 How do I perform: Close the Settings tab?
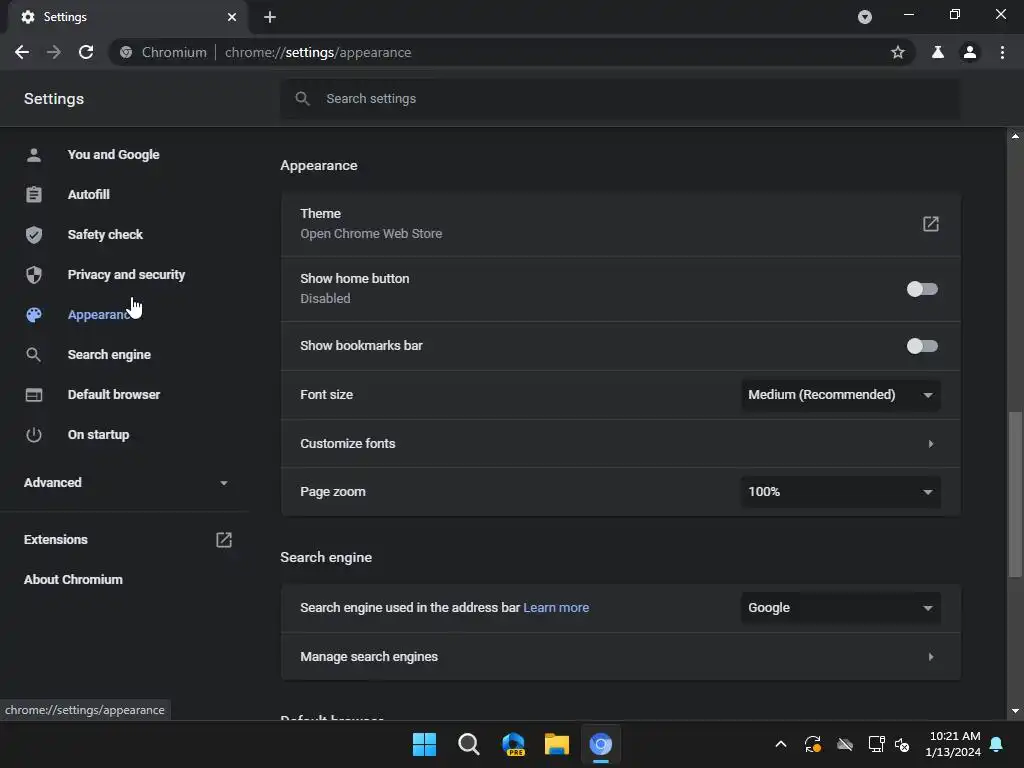pyautogui.click(x=232, y=17)
